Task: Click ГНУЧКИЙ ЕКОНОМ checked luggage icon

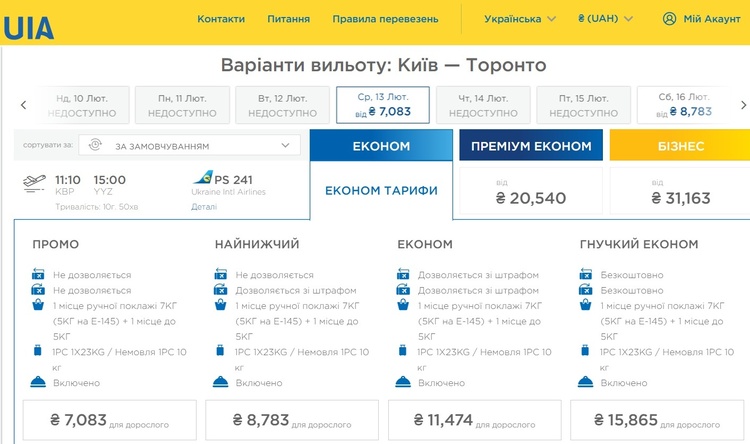Action: (x=585, y=350)
